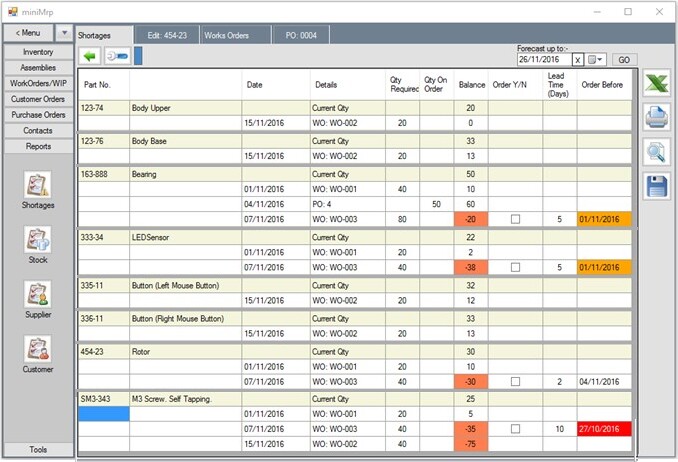Open the Supplier sidebar icon
Screen dimensions: 678x462
click(x=38, y=296)
